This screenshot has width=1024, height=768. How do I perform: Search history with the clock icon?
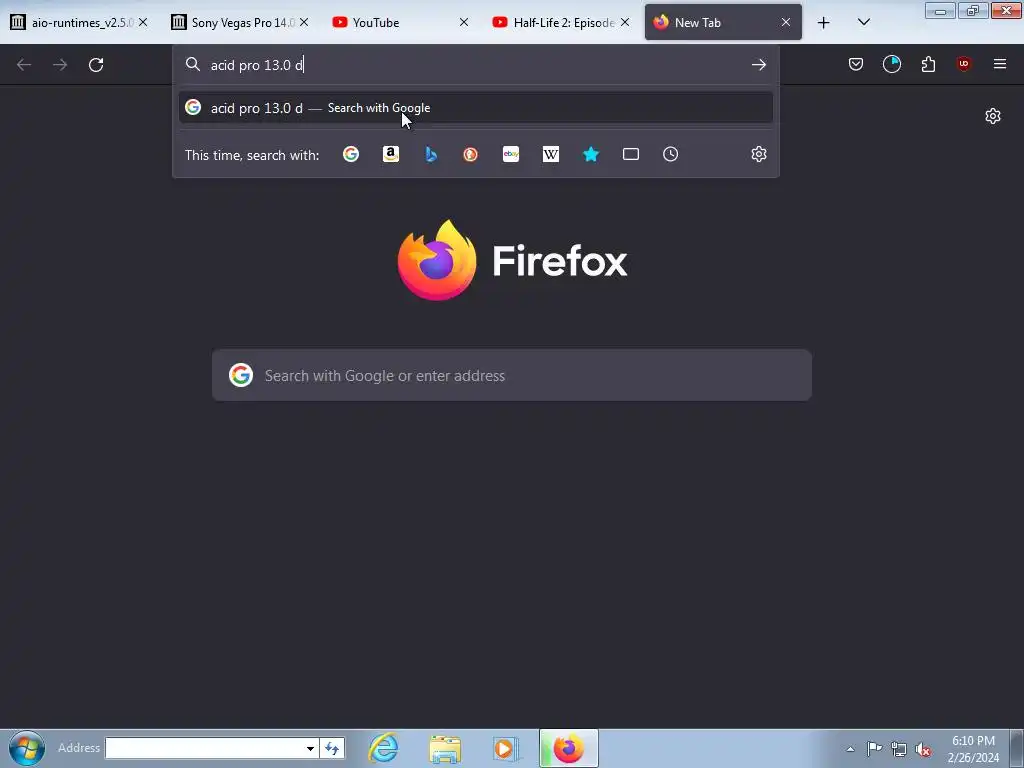pyautogui.click(x=671, y=154)
